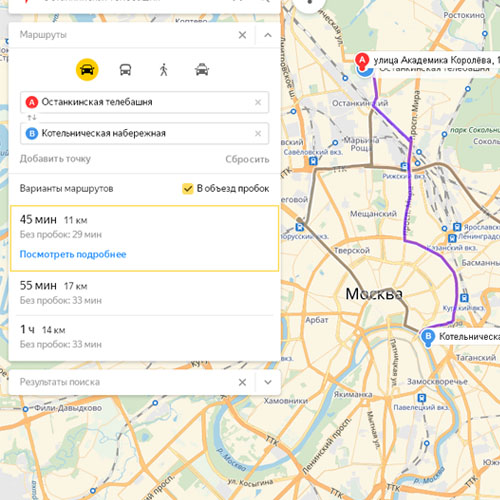
Task: Select the 45 мин 11 км route
Action: (144, 238)
